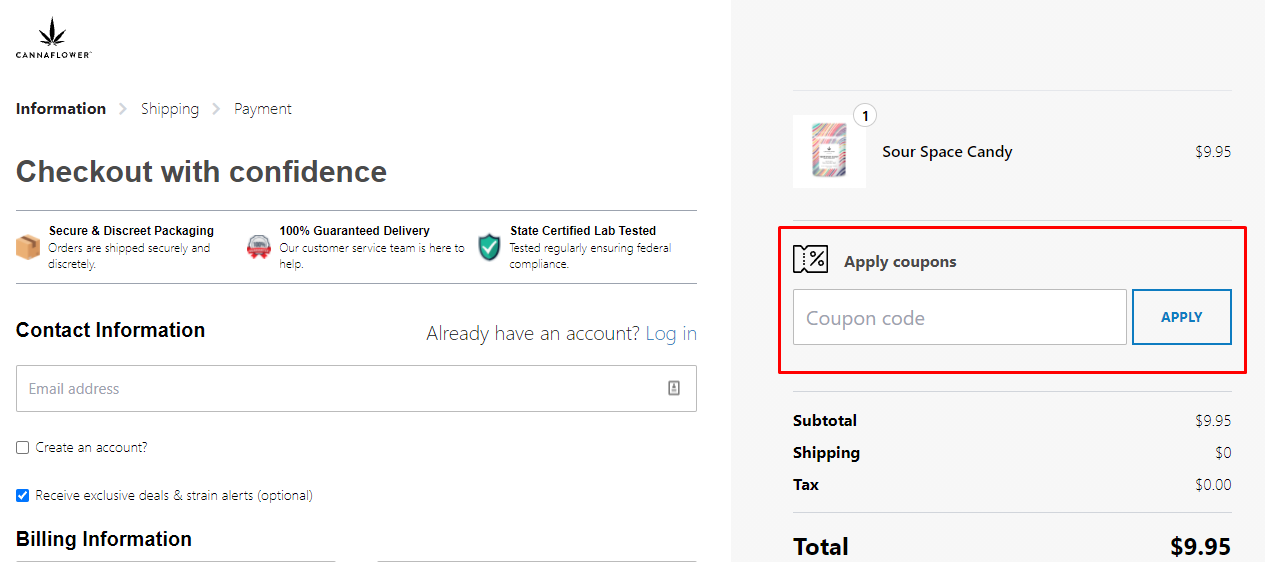This screenshot has width=1265, height=562.
Task: Check the Create an account checkbox
Action: click(x=23, y=448)
